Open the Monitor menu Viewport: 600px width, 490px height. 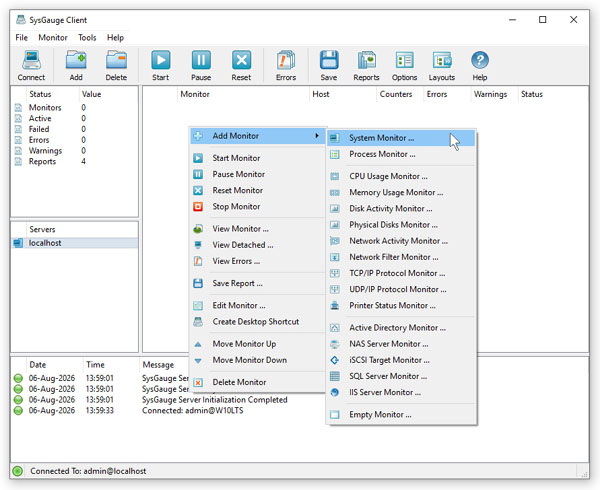click(53, 37)
